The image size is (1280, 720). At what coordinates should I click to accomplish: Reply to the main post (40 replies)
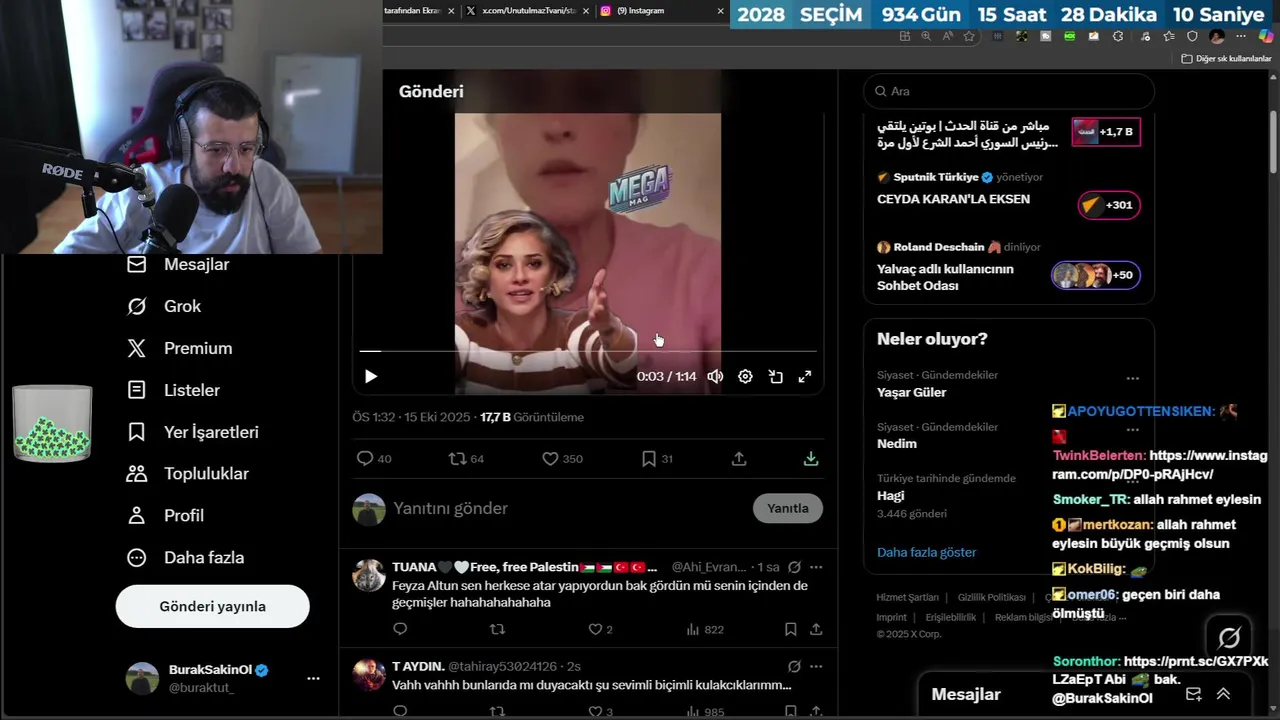[374, 459]
